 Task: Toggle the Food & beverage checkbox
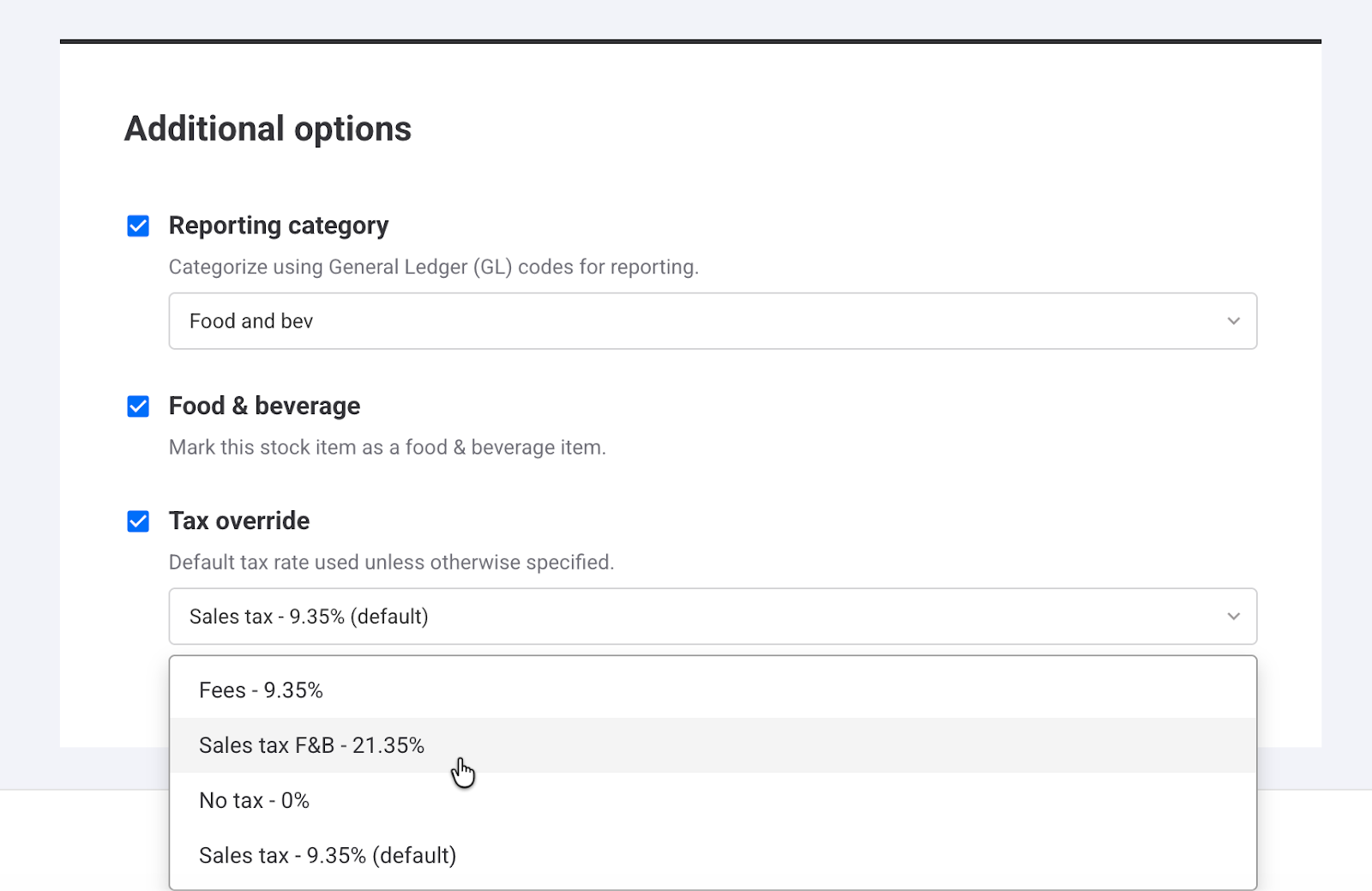tap(138, 406)
